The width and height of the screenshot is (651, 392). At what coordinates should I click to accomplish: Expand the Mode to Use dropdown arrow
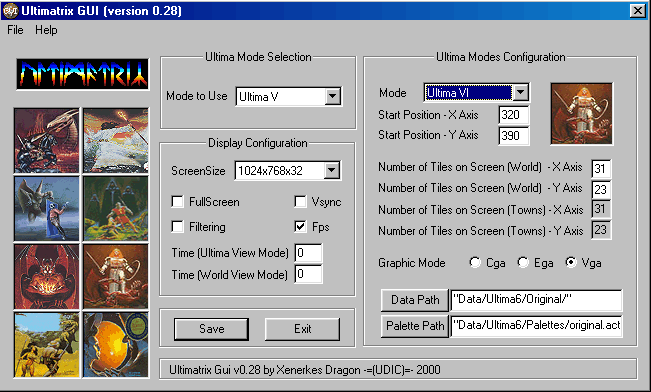(x=333, y=96)
